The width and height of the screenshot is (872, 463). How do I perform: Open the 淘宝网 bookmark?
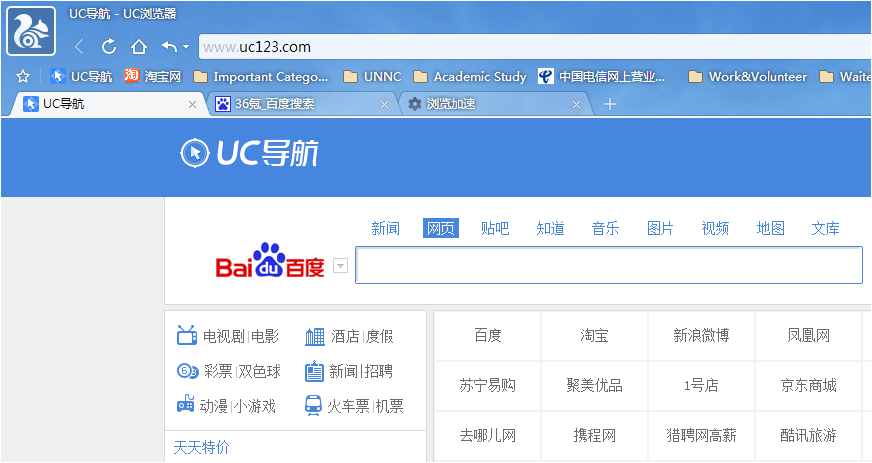click(153, 76)
